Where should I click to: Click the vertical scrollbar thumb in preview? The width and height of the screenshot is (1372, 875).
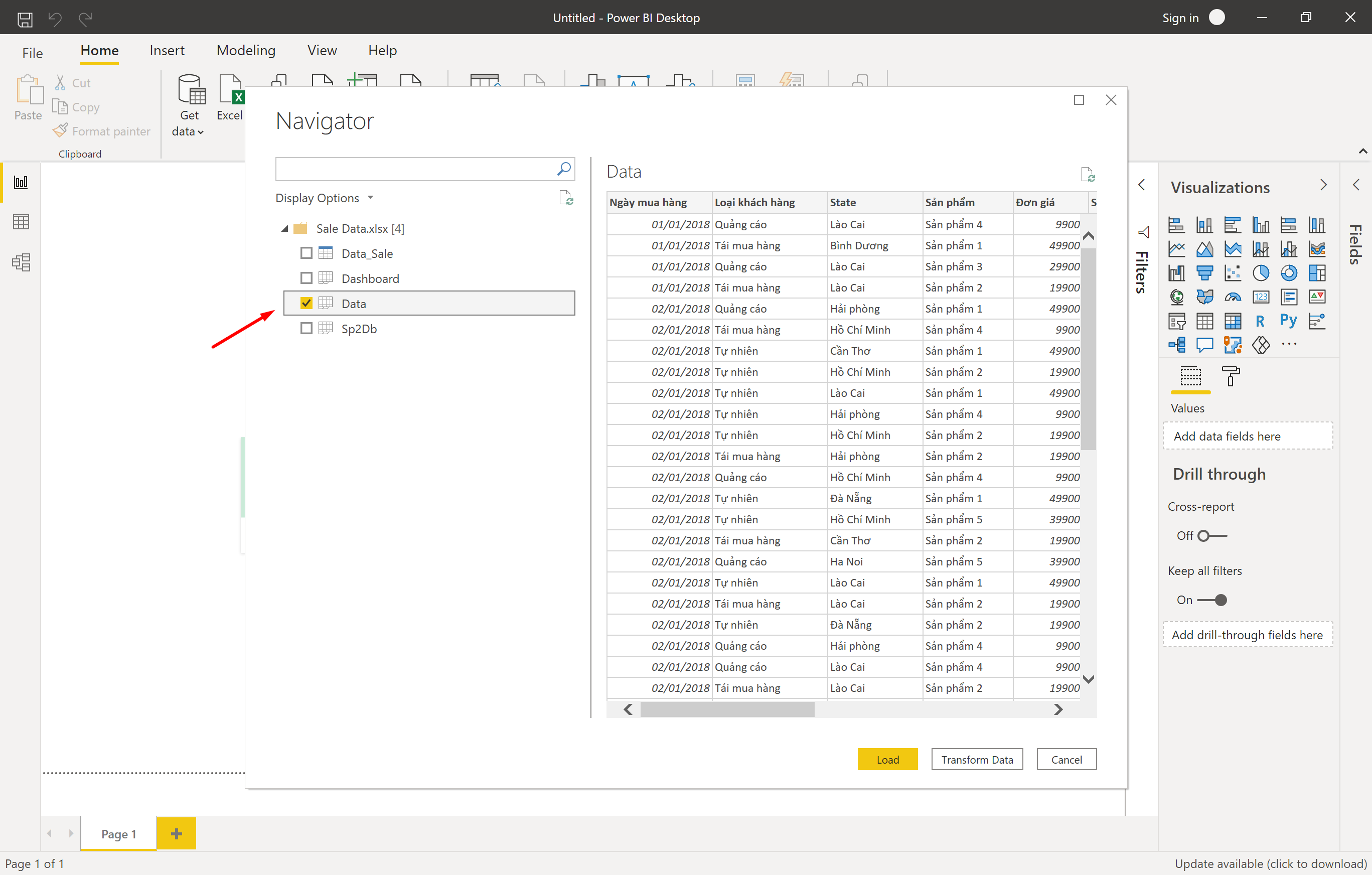1088,349
